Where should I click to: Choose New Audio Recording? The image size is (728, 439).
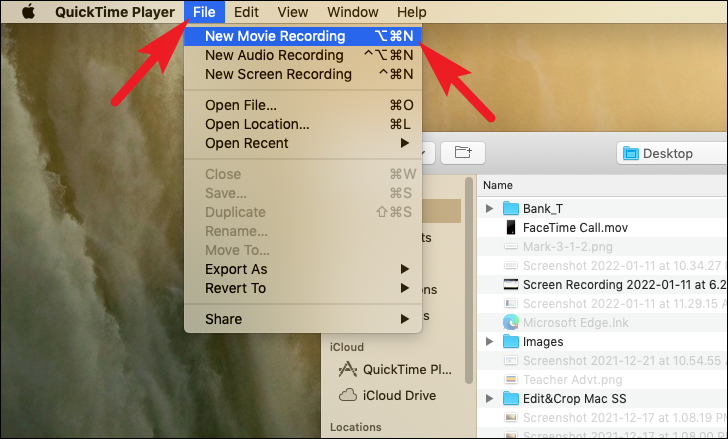[x=303, y=55]
